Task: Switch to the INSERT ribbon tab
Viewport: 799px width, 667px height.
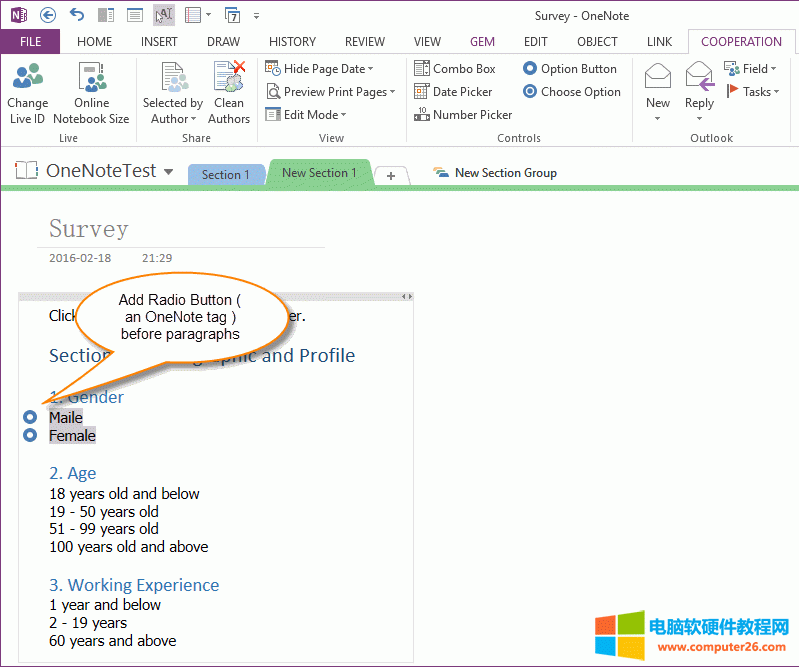Action: [x=159, y=42]
